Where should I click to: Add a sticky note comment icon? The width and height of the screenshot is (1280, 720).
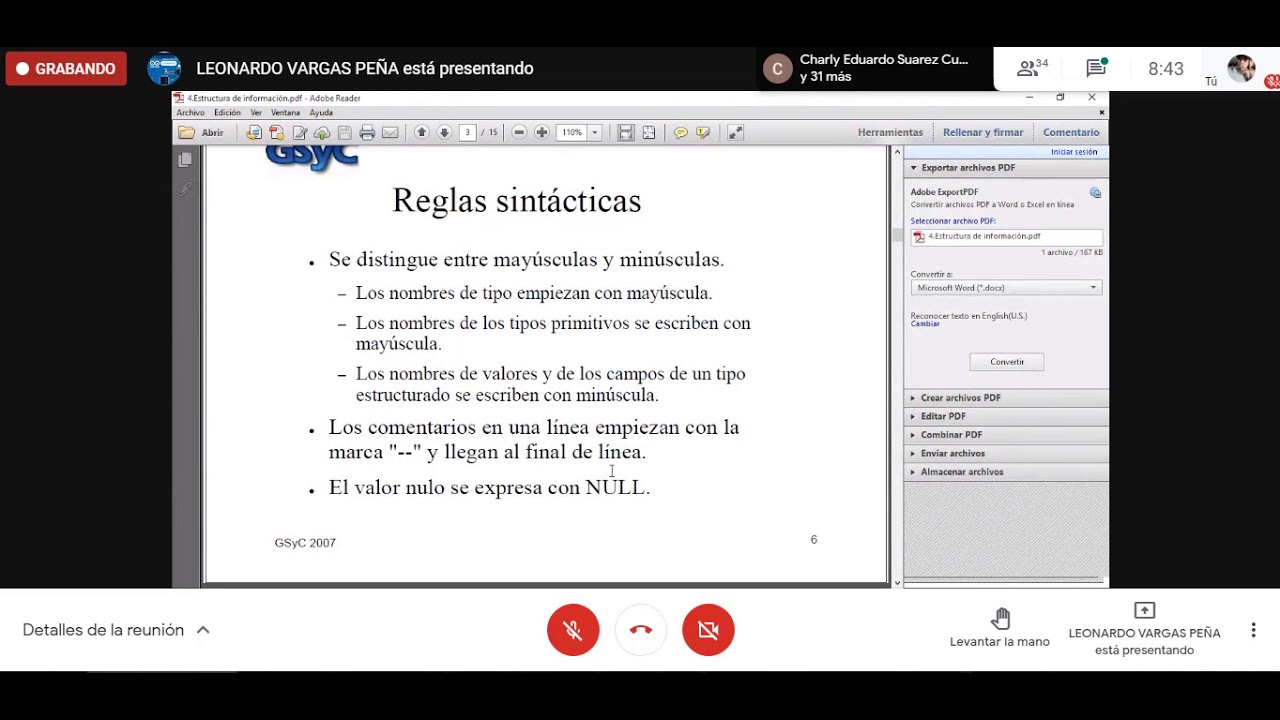pos(681,132)
